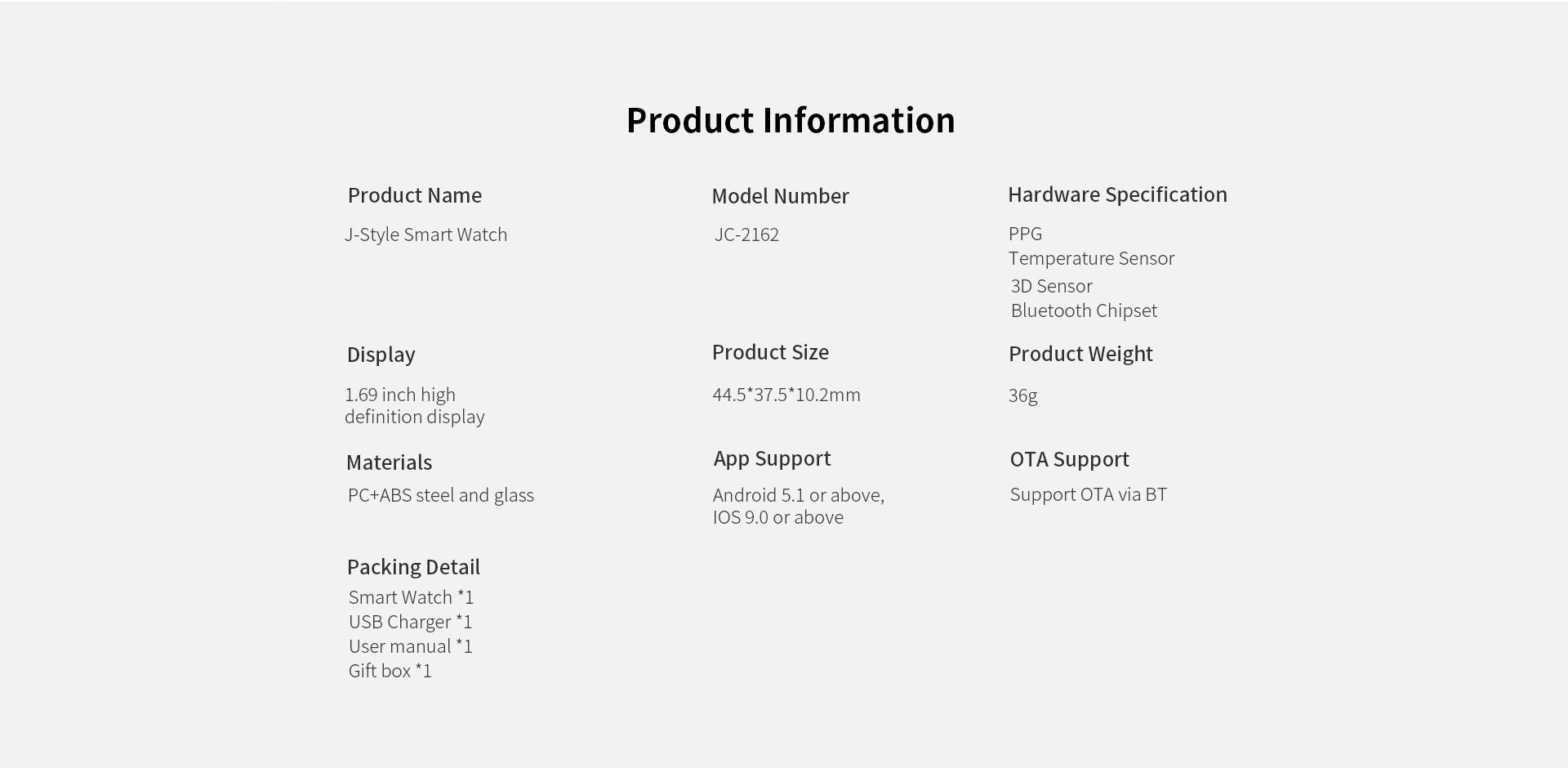Click the J-Style Smart Watch text
The height and width of the screenshot is (768, 1568).
425,234
